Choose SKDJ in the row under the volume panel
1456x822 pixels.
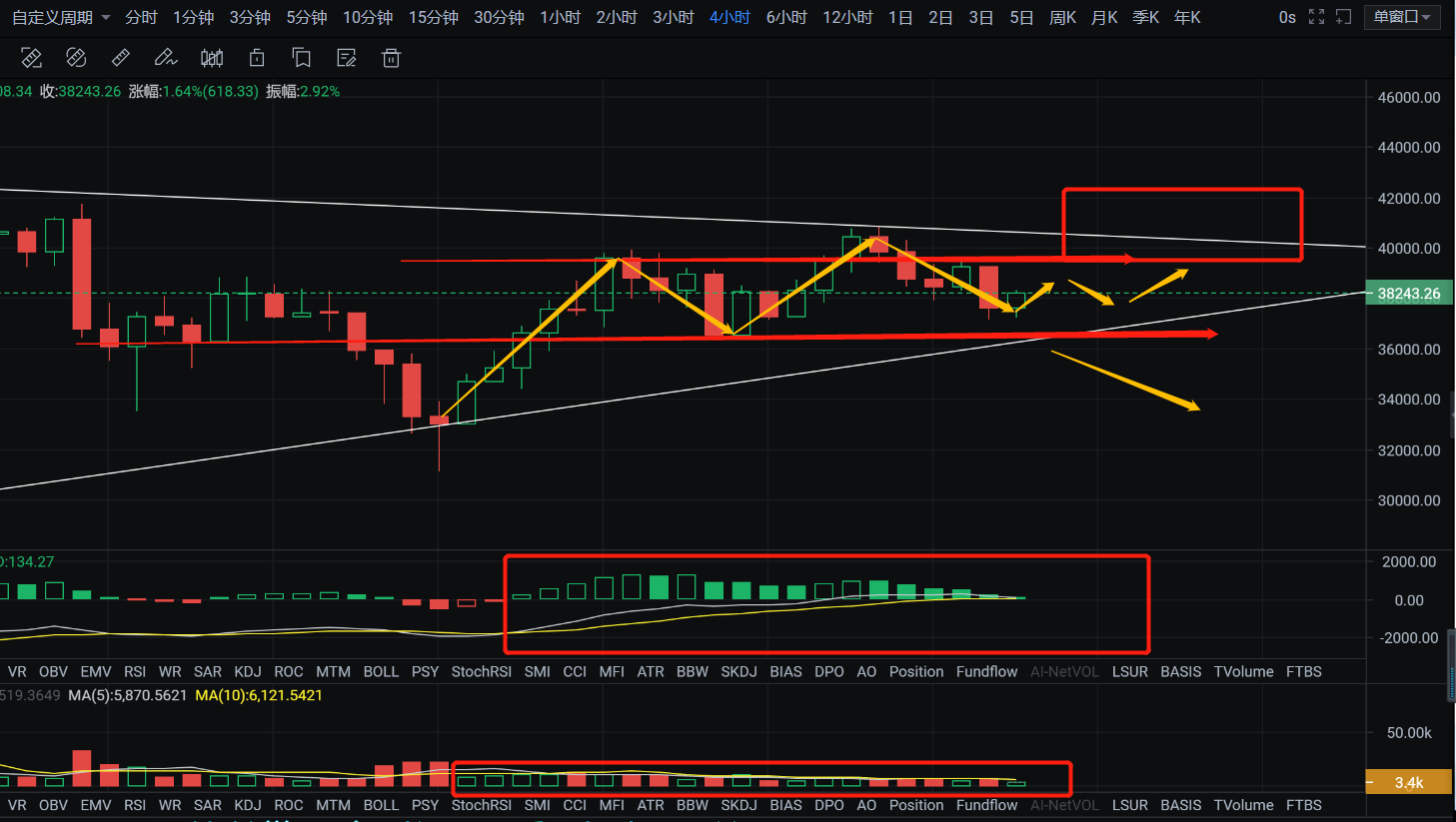pos(739,805)
